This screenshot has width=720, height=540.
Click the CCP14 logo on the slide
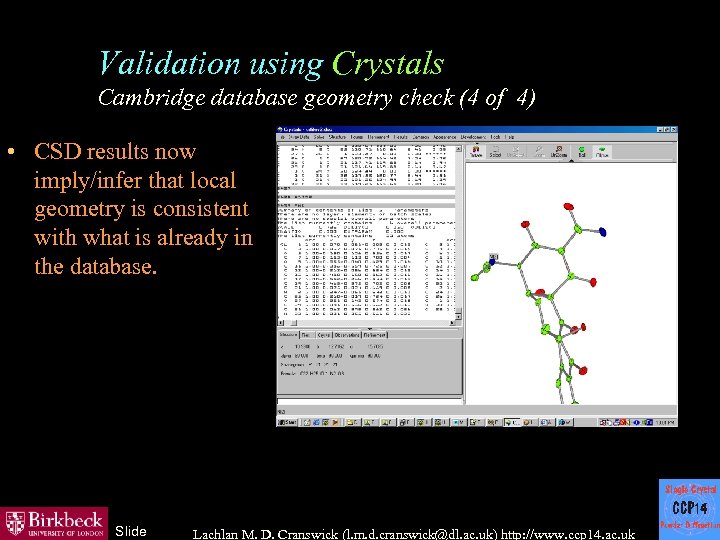pyautogui.click(x=689, y=509)
